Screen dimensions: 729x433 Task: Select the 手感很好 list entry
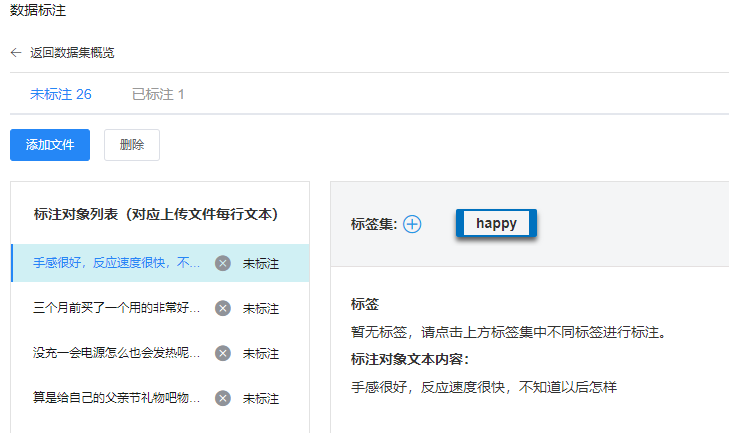[117, 263]
